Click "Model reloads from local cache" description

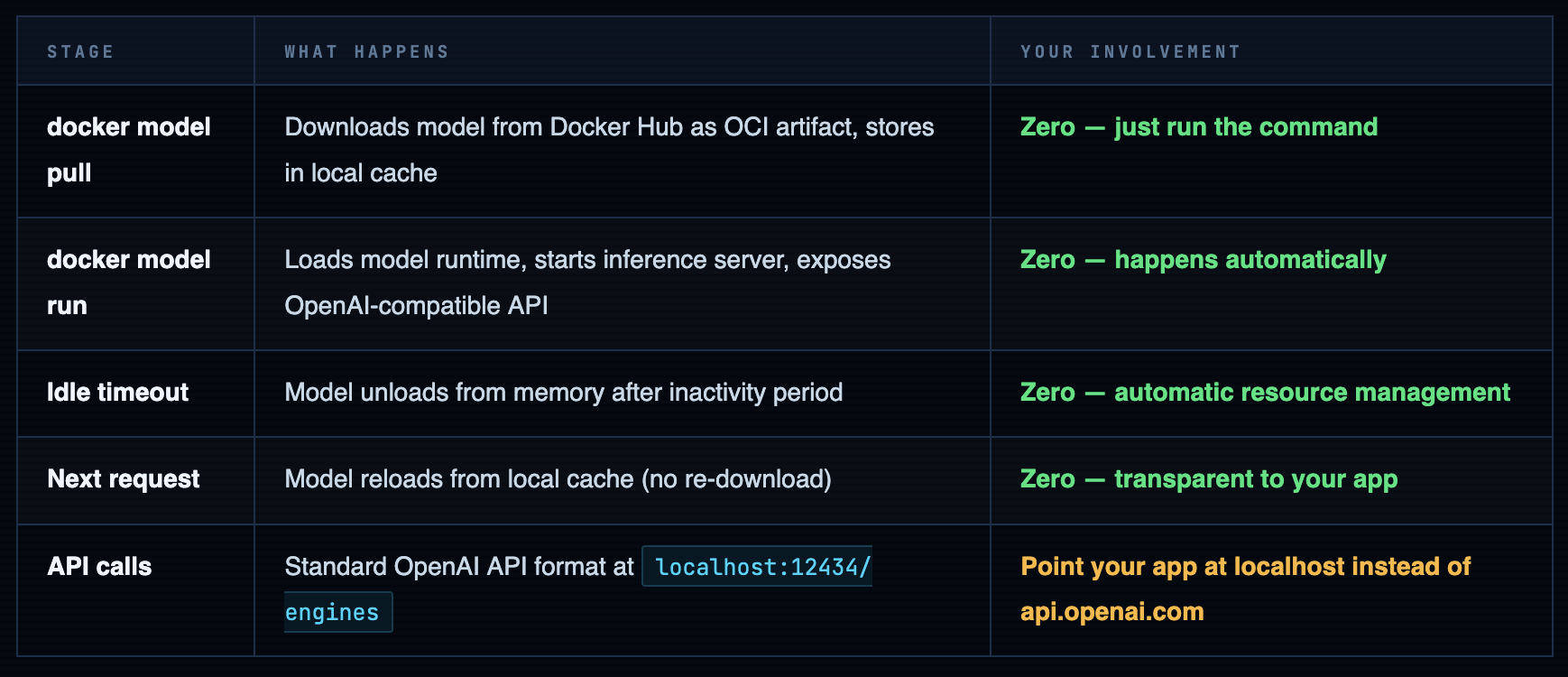(x=558, y=479)
